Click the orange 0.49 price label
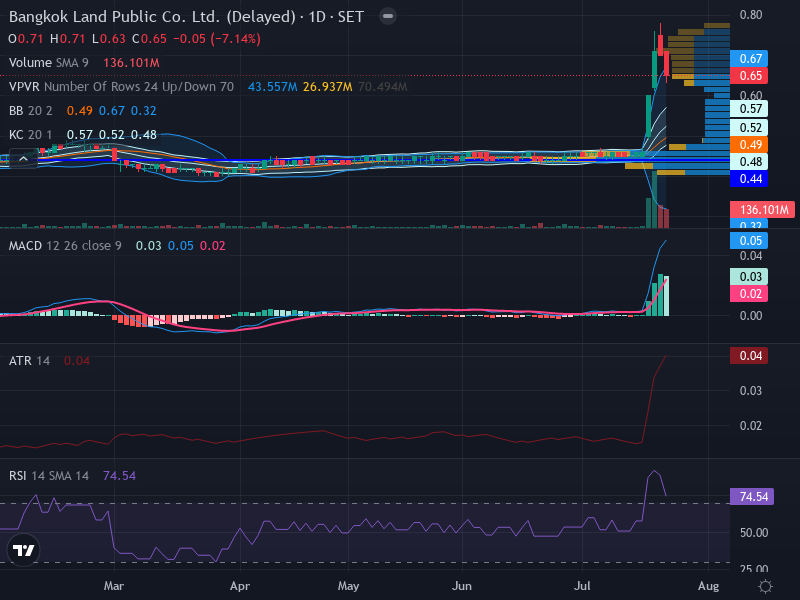The height and width of the screenshot is (600, 800). pyautogui.click(x=749, y=145)
